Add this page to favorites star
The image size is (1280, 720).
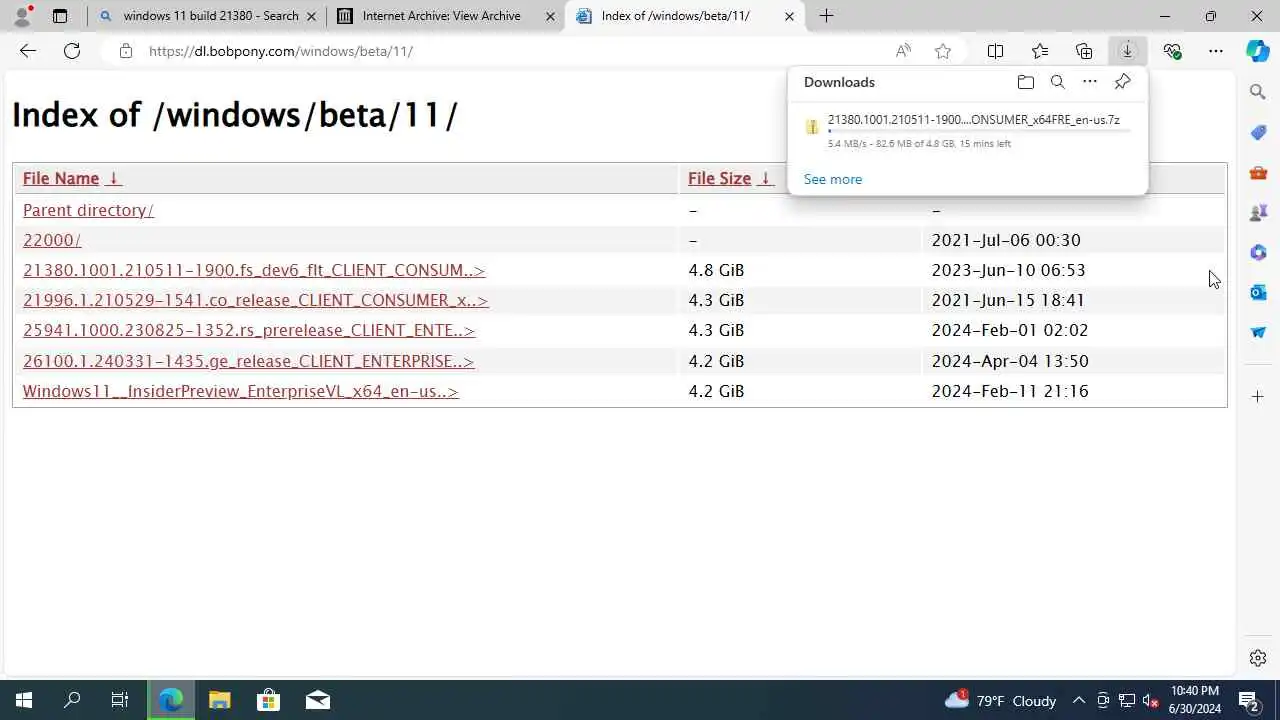point(942,51)
